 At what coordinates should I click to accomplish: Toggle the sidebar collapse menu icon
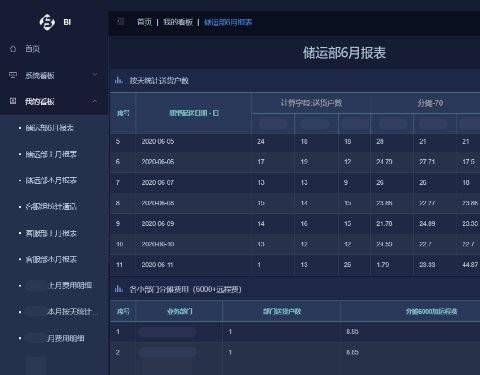[x=121, y=22]
